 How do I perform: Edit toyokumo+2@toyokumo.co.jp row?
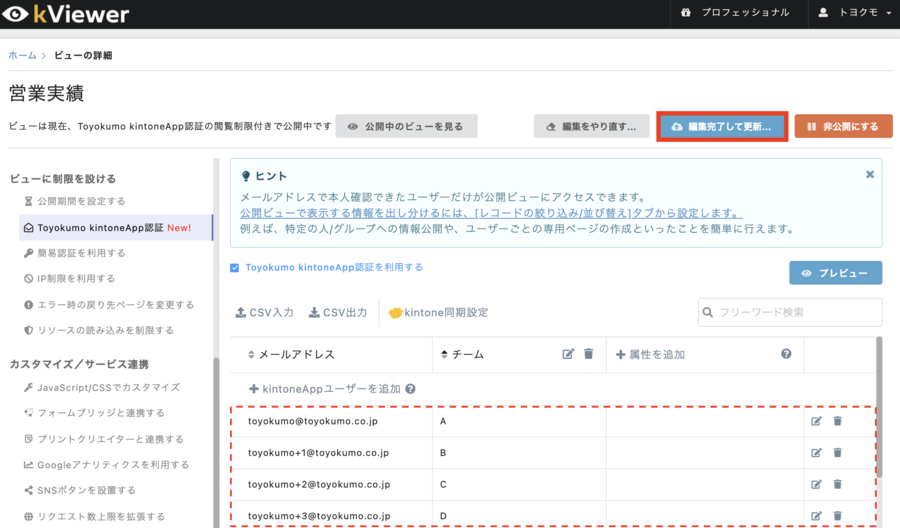(816, 484)
